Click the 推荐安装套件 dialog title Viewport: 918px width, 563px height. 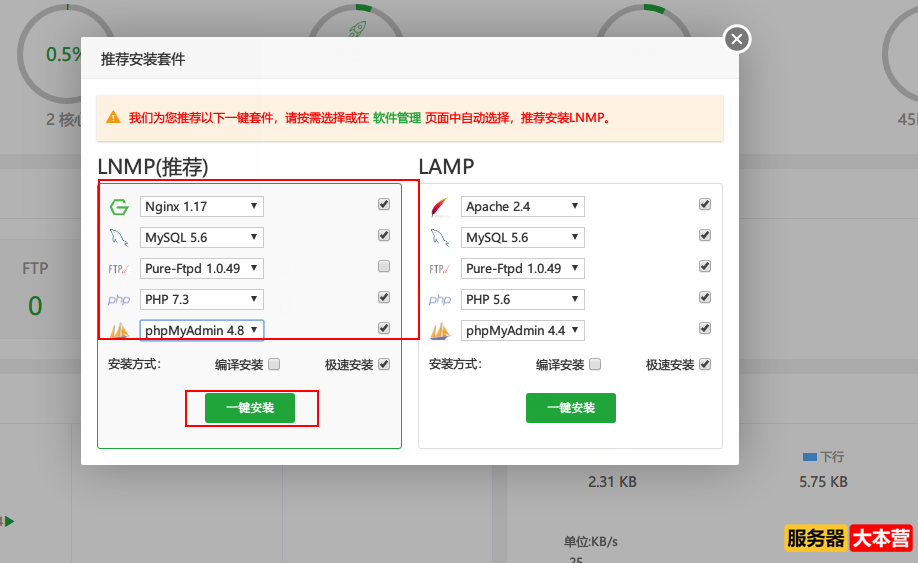point(143,59)
